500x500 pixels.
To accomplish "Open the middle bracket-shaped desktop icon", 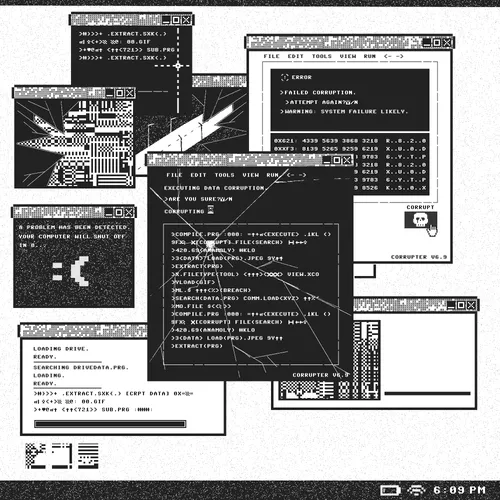I will click(62, 456).
